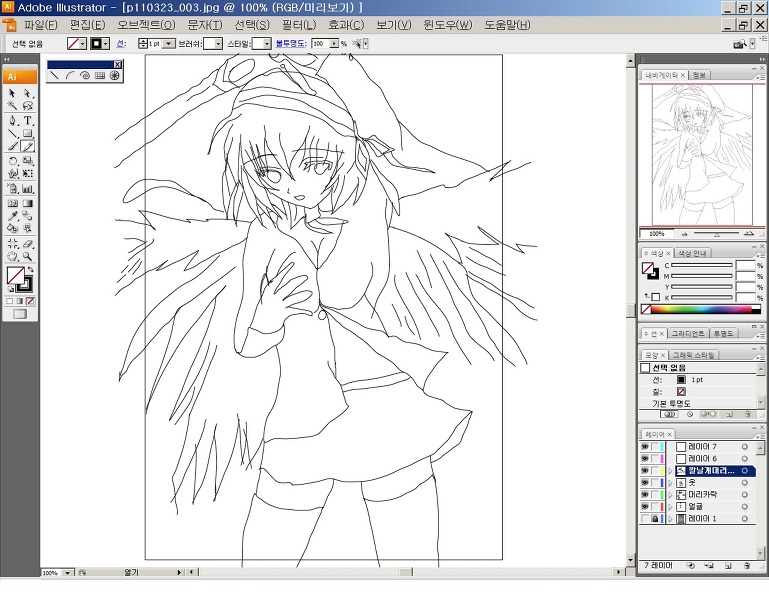
Task: Select the Gradient tool
Action: pyautogui.click(x=27, y=203)
